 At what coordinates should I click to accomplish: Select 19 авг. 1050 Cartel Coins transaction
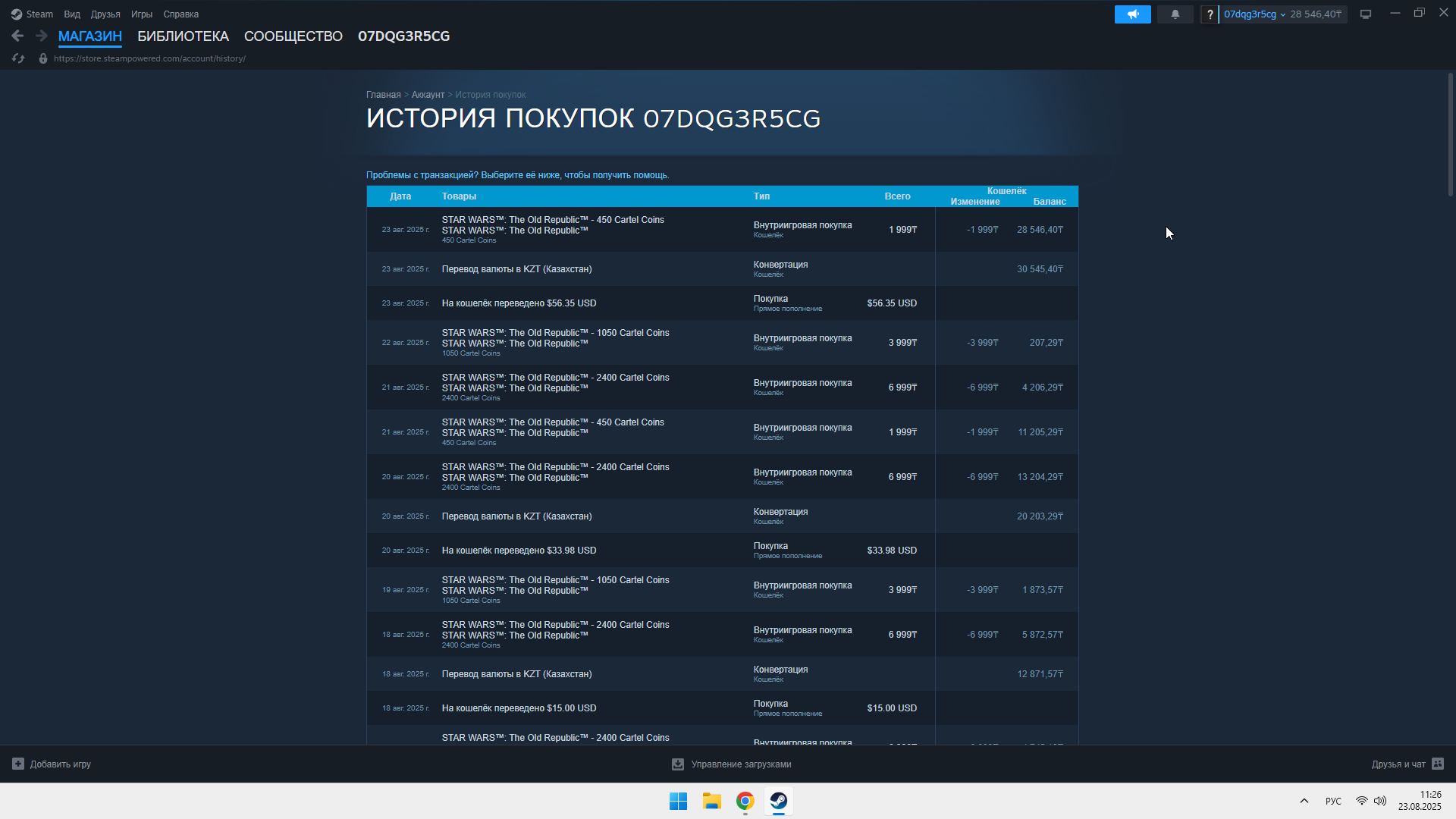pyautogui.click(x=722, y=590)
